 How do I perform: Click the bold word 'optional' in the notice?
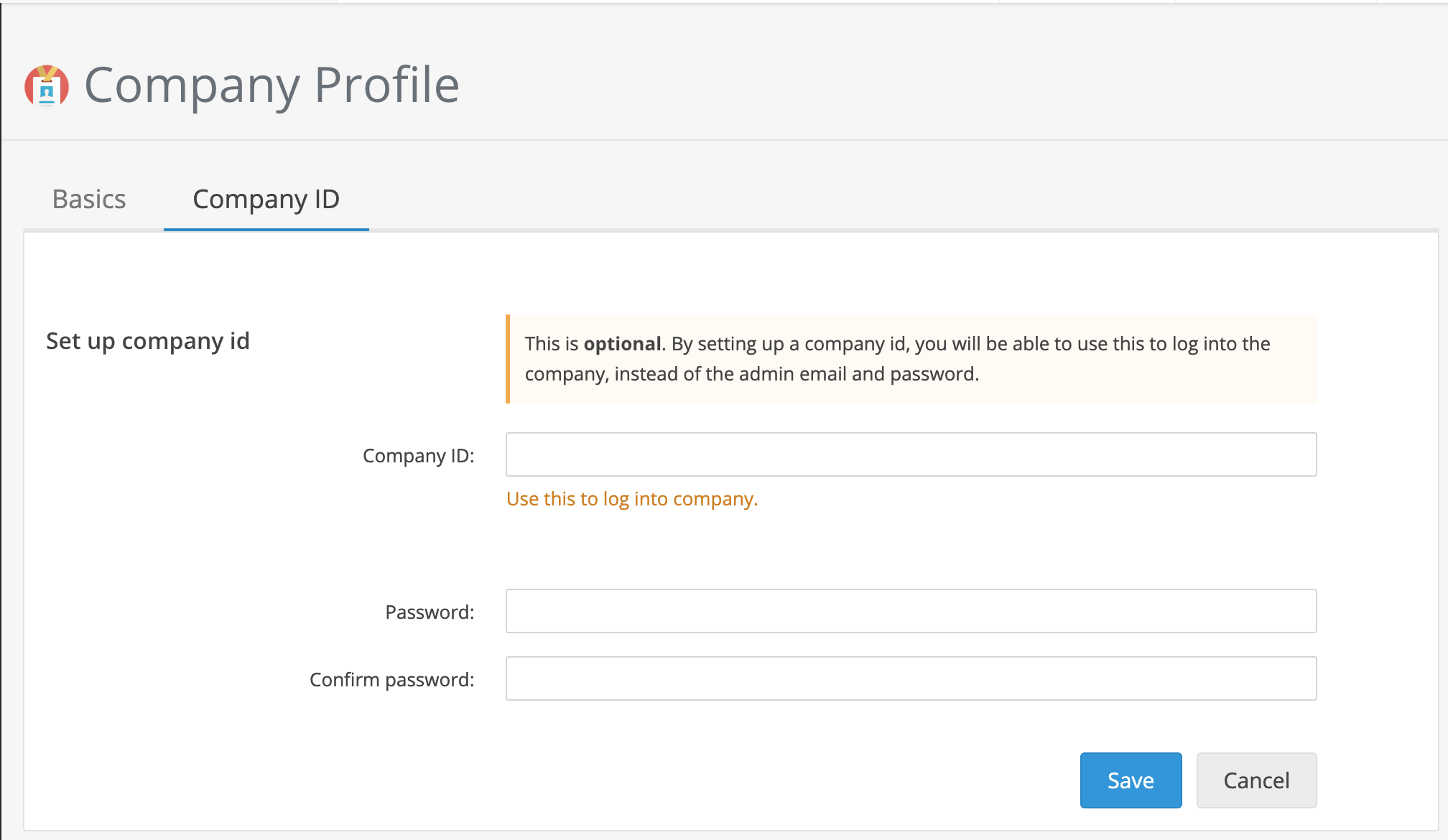click(622, 343)
